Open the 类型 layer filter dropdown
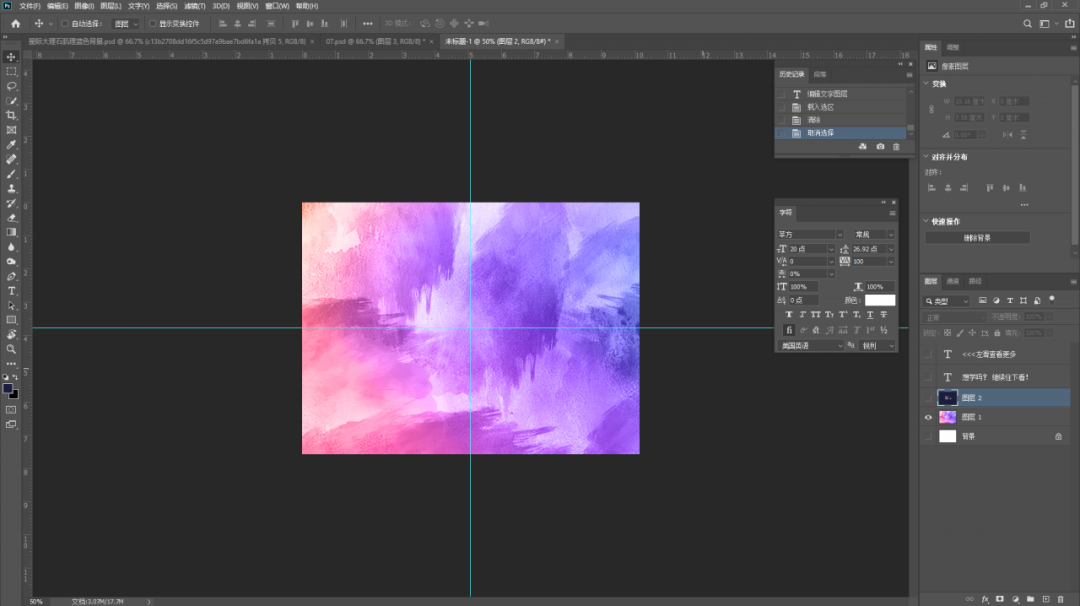Image resolution: width=1080 pixels, height=606 pixels. (946, 300)
